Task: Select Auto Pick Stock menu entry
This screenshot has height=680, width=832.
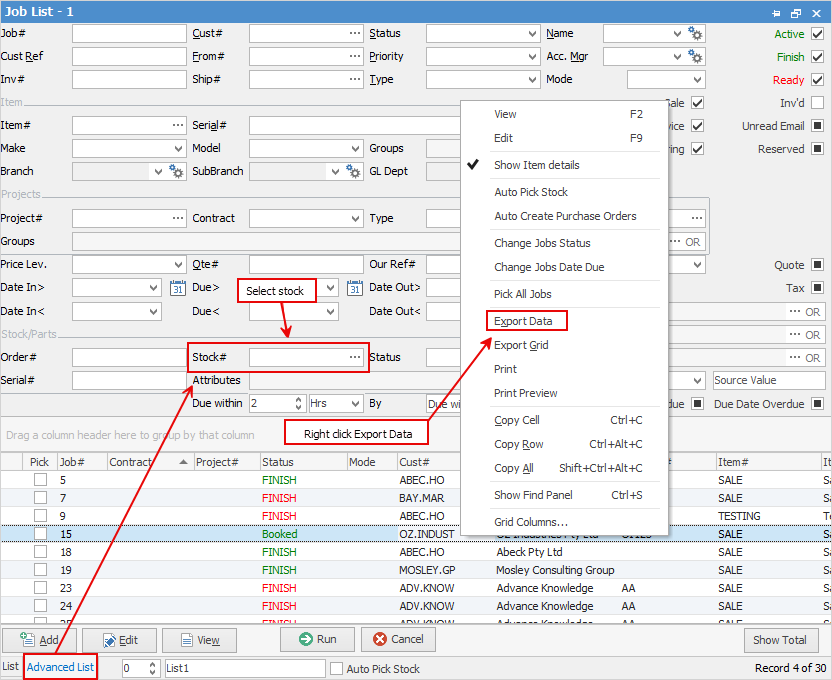Action: click(x=531, y=192)
